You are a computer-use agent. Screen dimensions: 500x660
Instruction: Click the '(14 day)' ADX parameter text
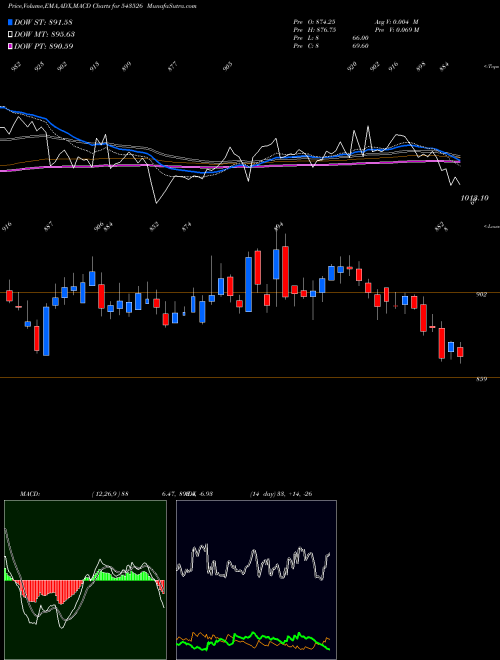point(262,493)
